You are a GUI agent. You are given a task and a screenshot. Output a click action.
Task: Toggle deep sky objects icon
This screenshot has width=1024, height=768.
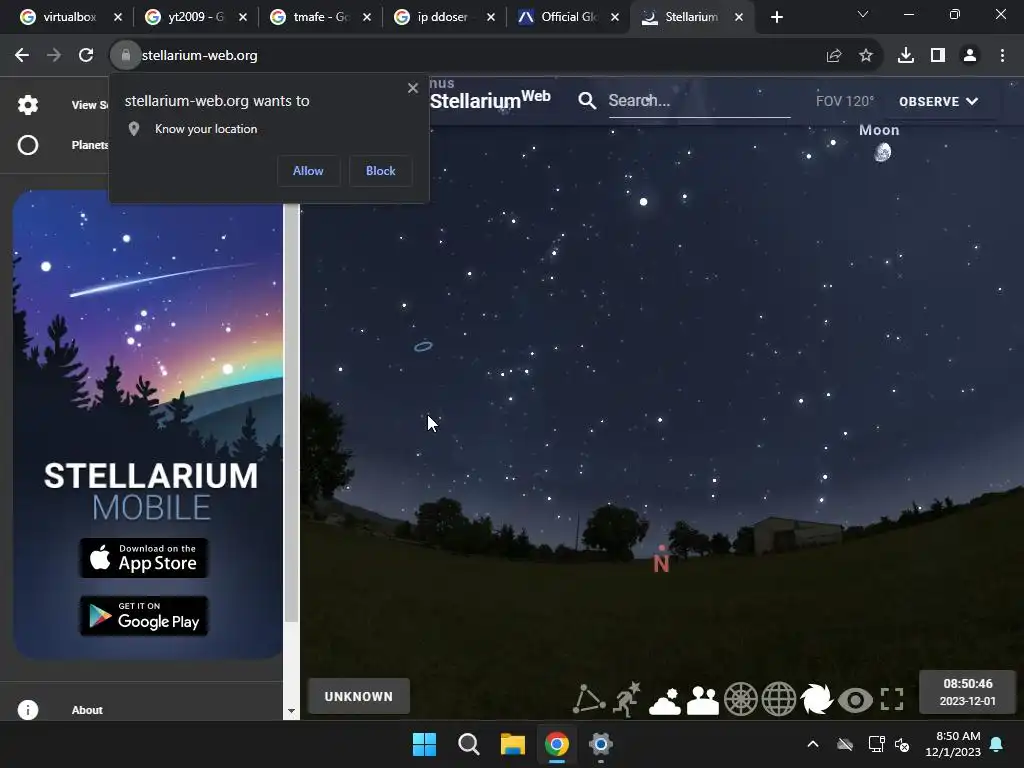pyautogui.click(x=816, y=699)
